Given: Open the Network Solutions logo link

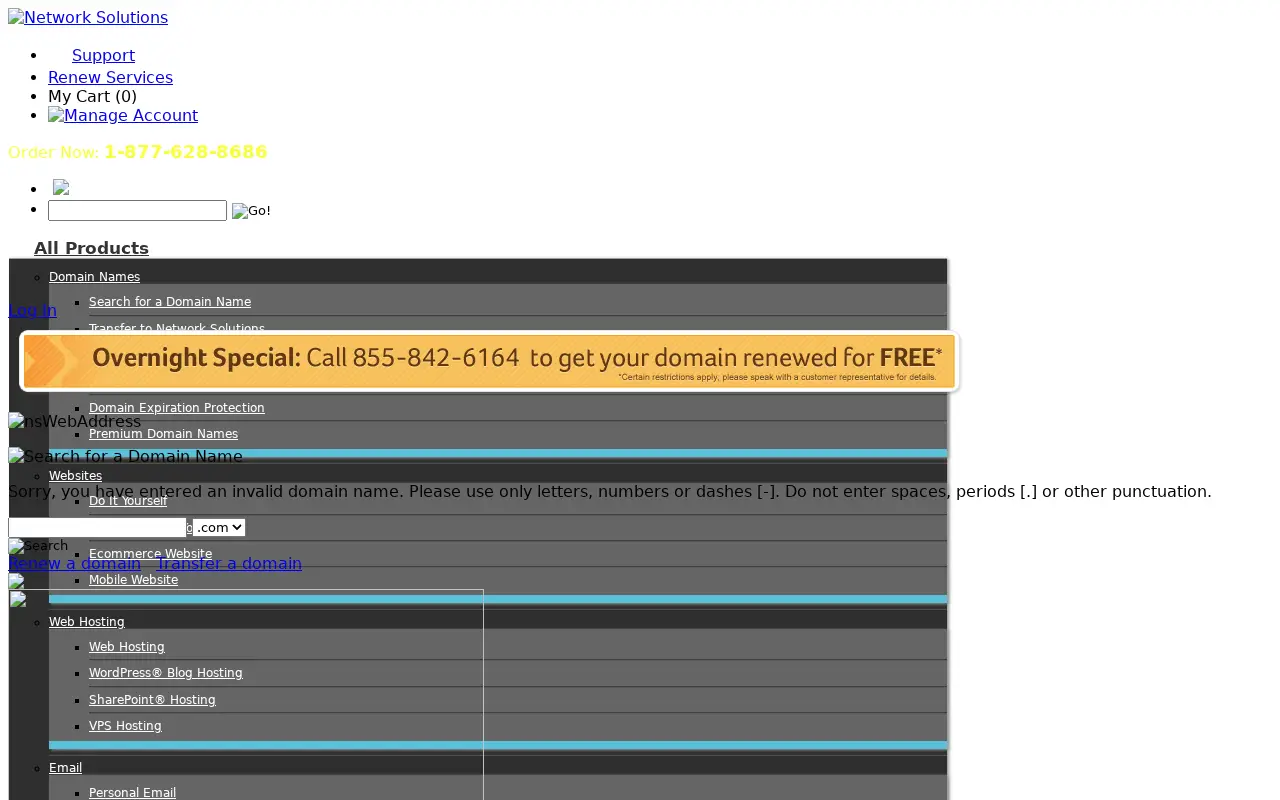Looking at the screenshot, I should point(88,18).
